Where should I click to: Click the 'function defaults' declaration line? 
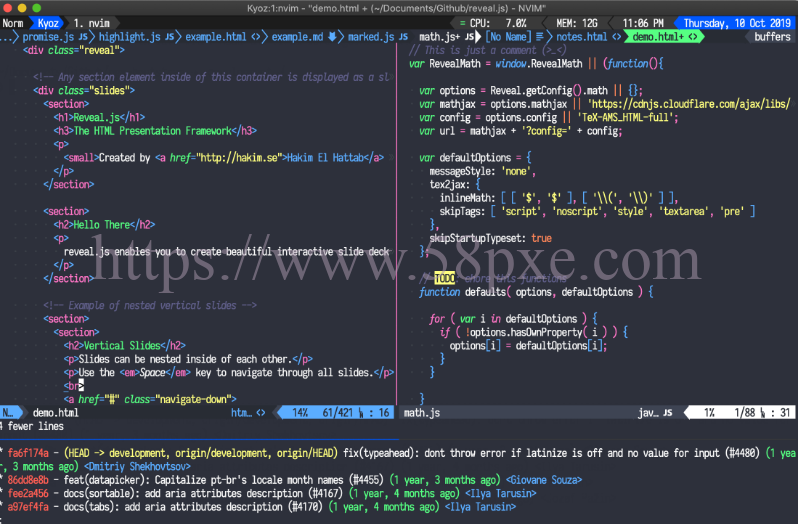[x=536, y=292]
